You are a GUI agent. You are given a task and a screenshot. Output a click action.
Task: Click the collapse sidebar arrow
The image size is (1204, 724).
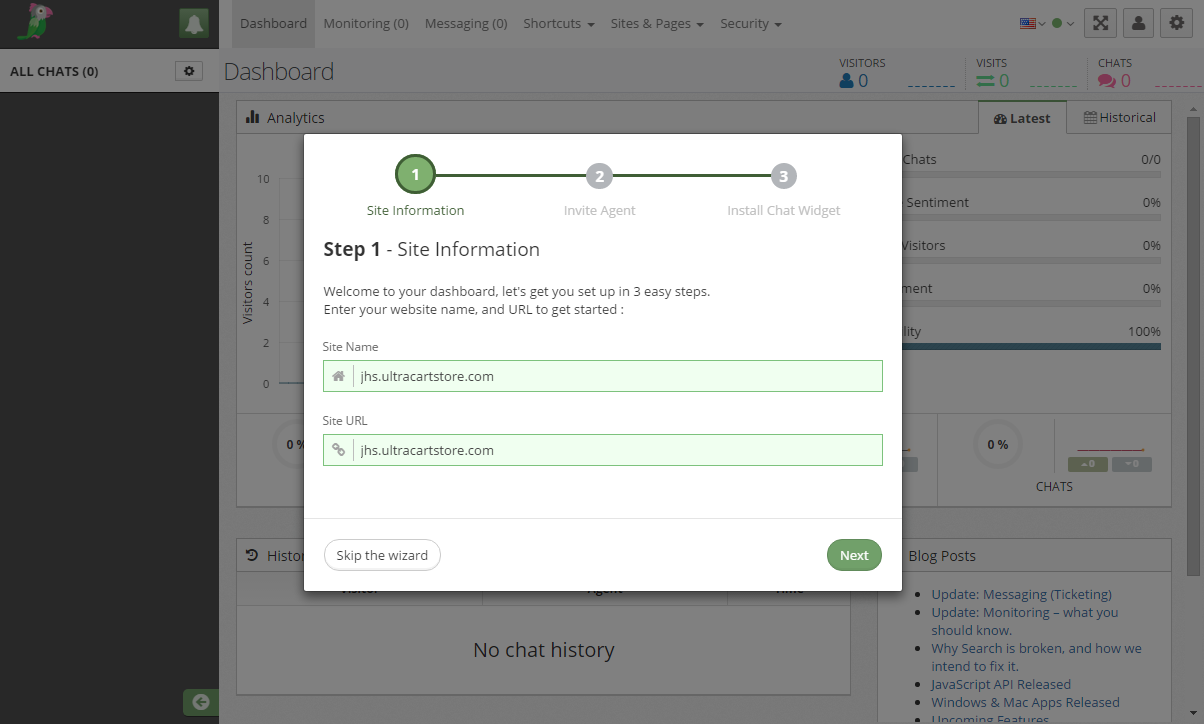click(x=200, y=702)
